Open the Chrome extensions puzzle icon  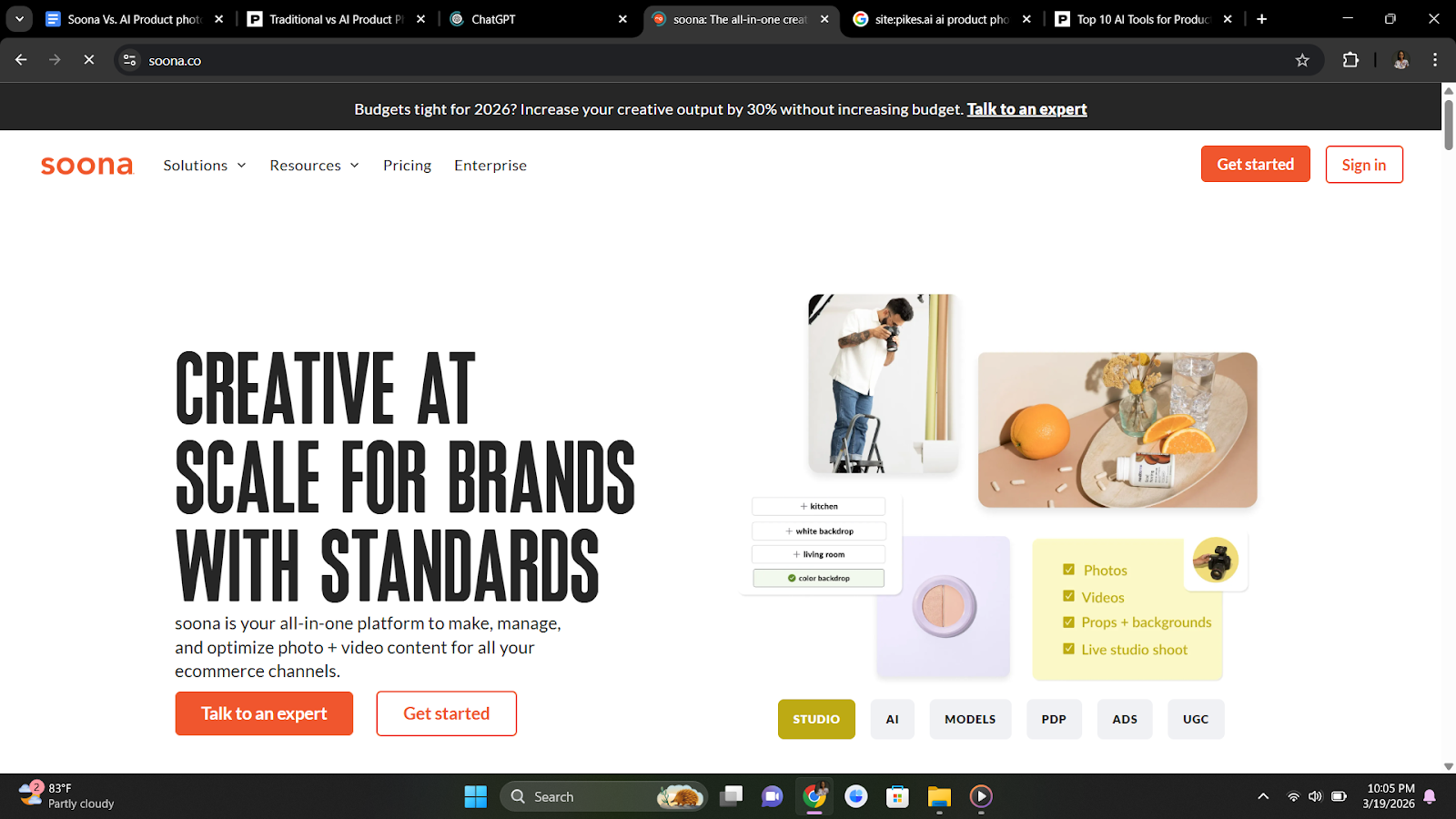(x=1350, y=60)
